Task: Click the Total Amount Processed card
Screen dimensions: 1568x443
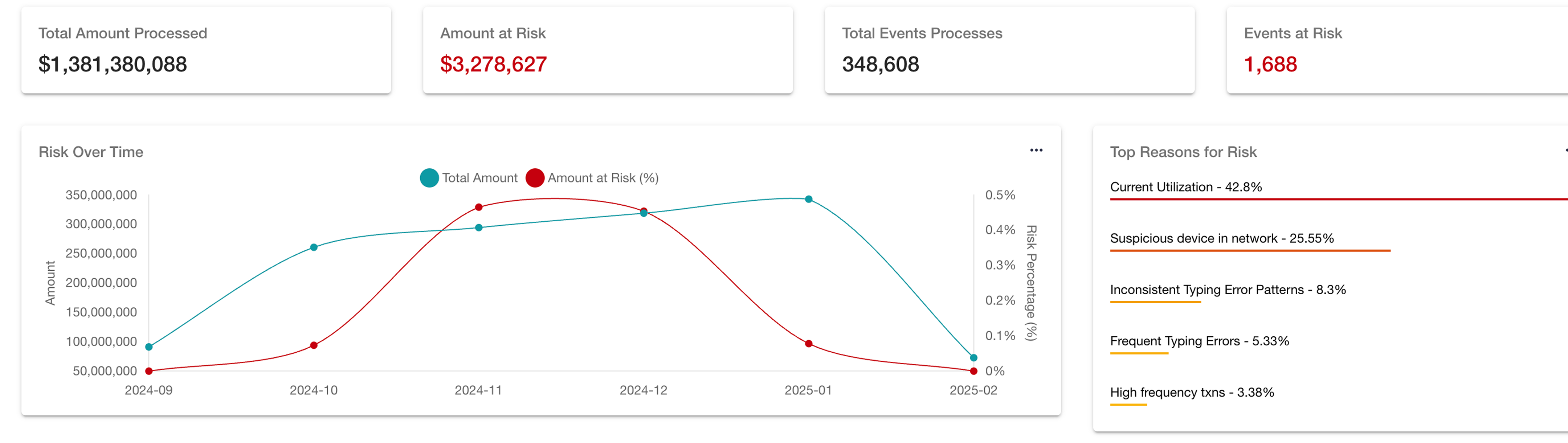Action: pos(206,50)
